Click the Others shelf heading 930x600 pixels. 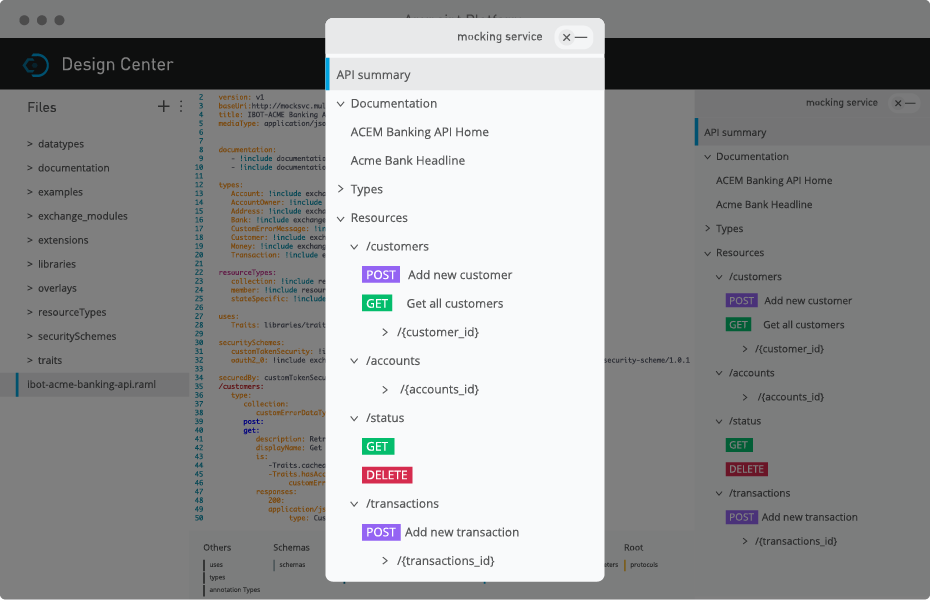(x=217, y=547)
